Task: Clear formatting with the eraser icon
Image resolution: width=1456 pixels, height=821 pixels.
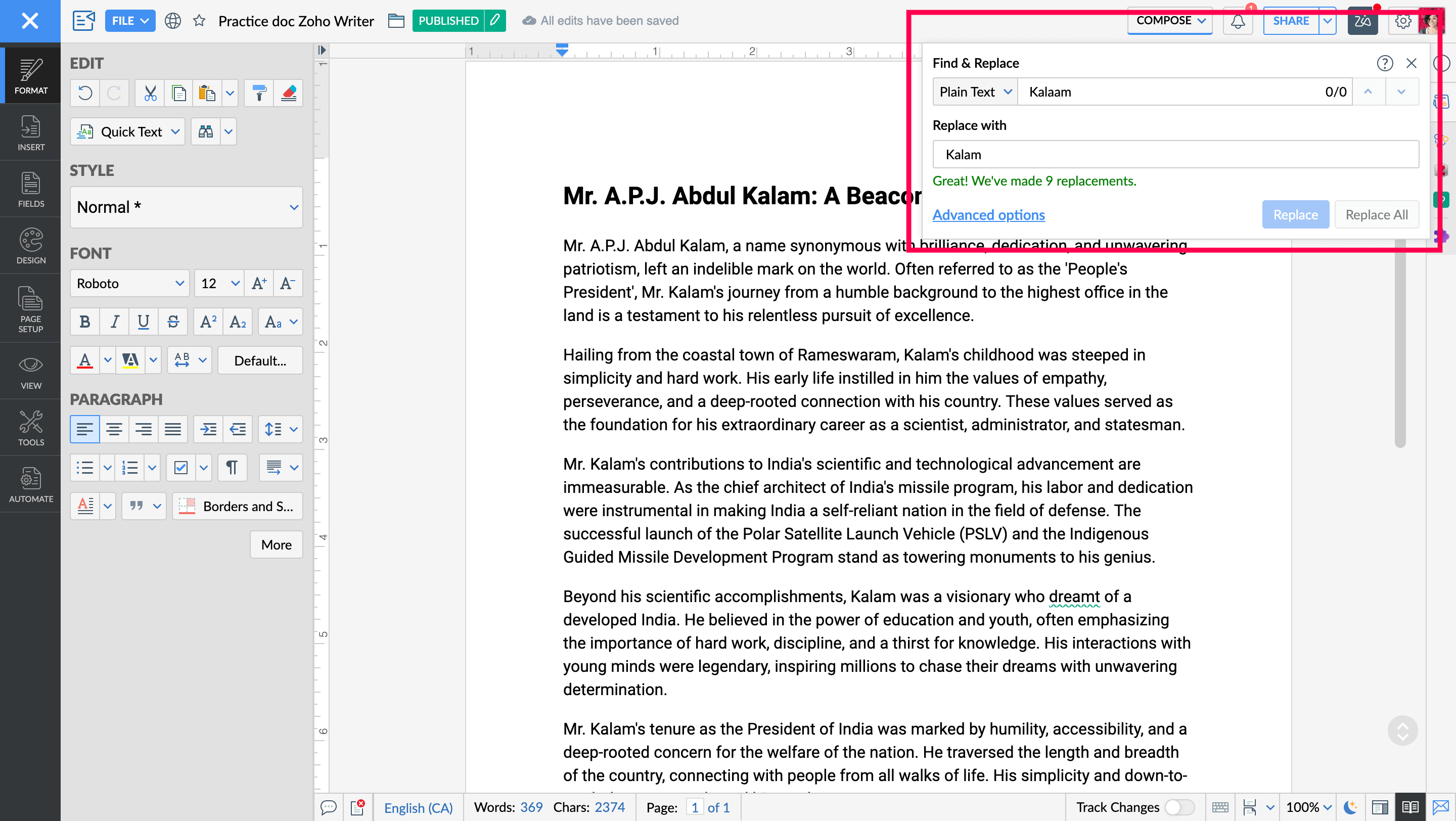Action: click(x=288, y=93)
